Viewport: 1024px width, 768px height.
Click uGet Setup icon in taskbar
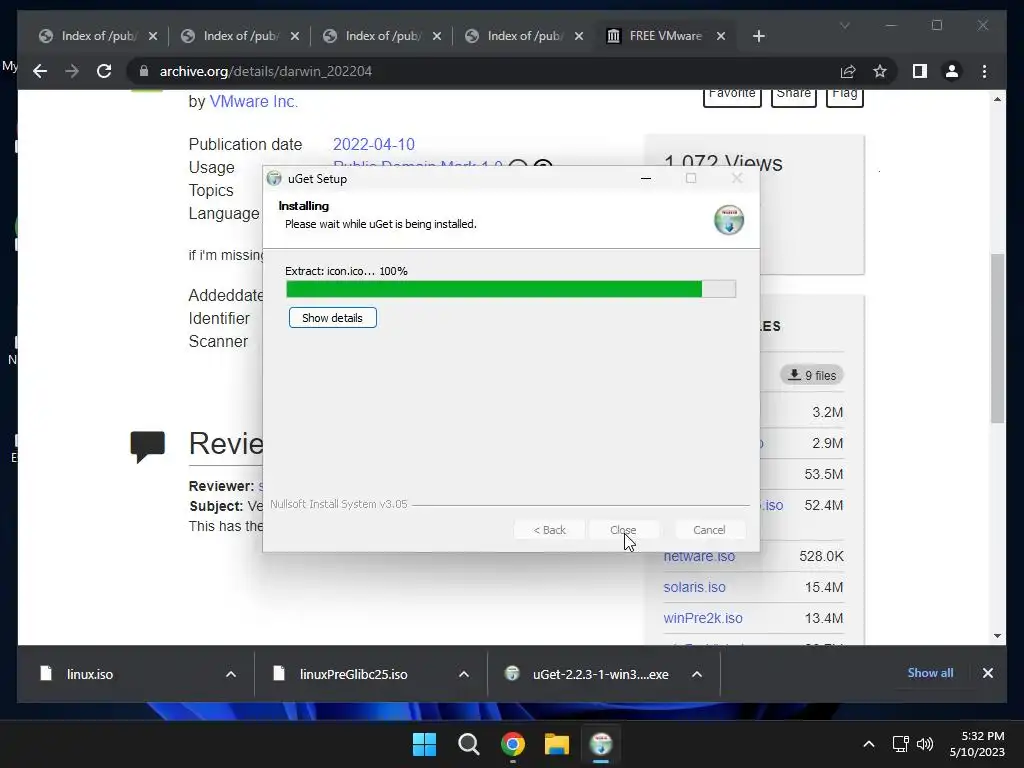point(601,744)
